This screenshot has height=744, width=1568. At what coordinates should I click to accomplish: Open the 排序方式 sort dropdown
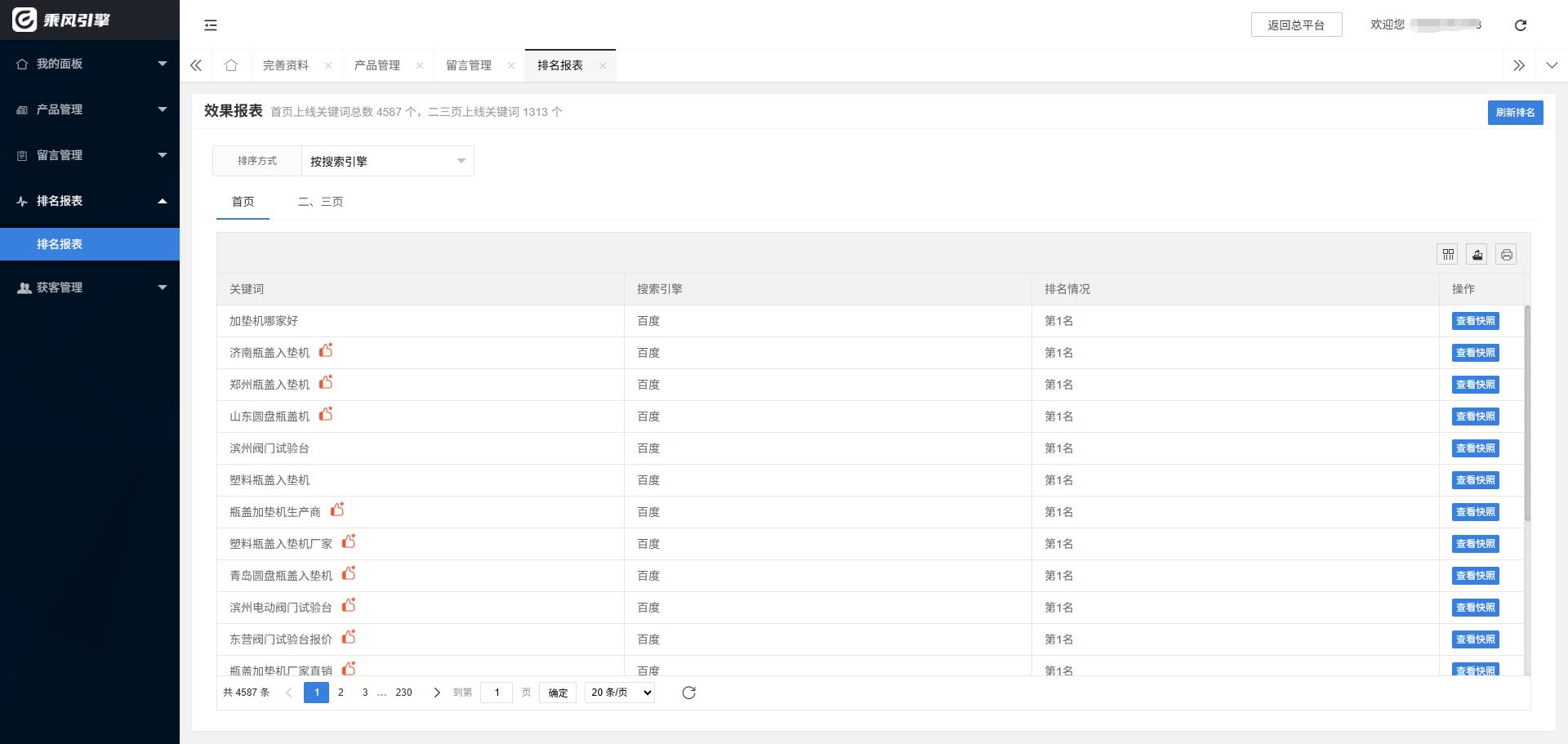387,162
